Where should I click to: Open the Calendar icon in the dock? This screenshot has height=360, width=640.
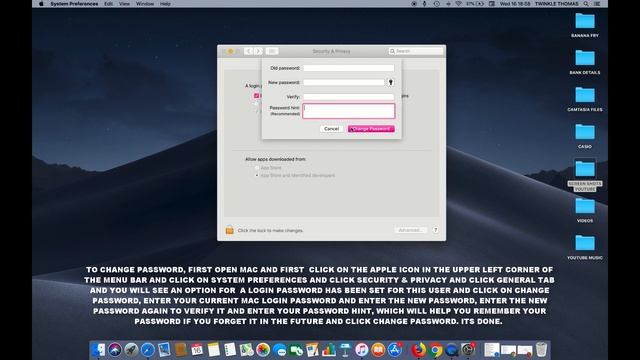[197, 350]
